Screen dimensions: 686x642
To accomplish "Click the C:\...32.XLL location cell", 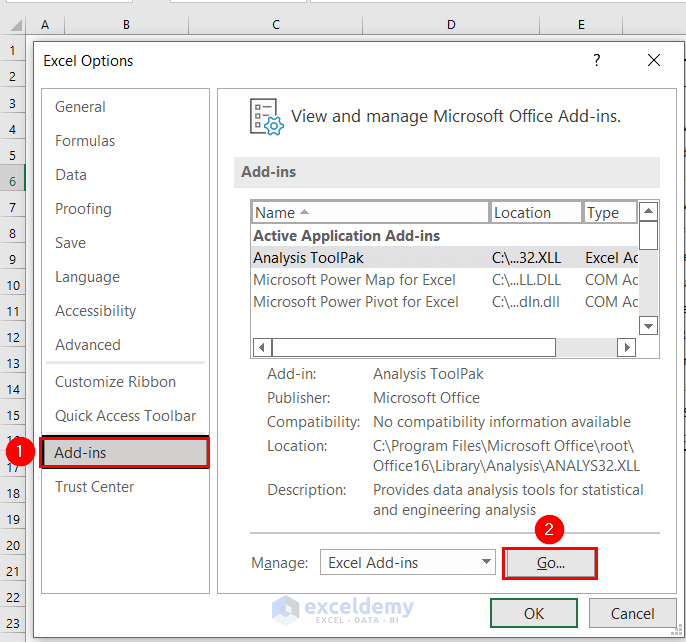I will 526,258.
